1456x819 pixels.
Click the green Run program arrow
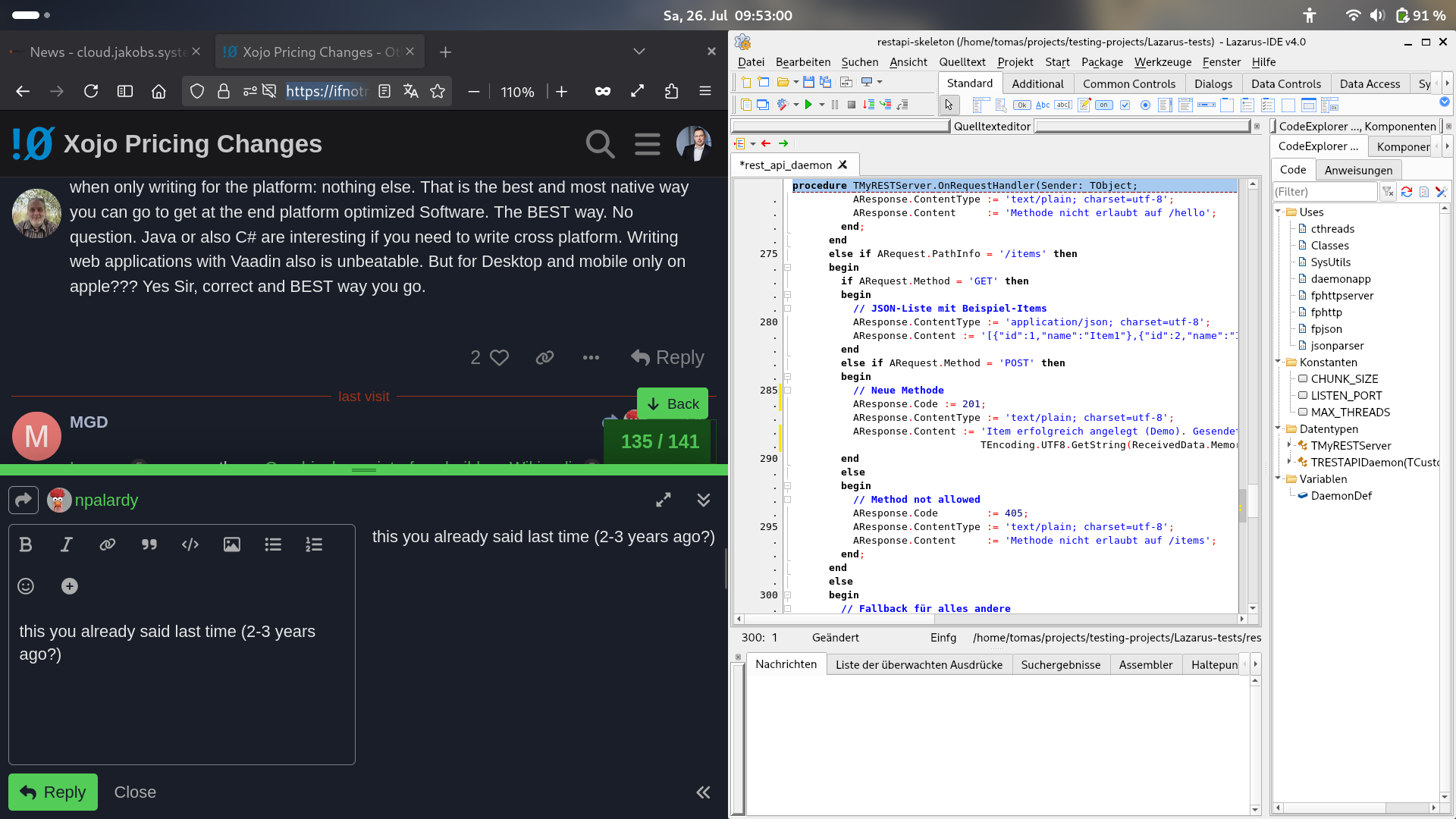pyautogui.click(x=808, y=105)
